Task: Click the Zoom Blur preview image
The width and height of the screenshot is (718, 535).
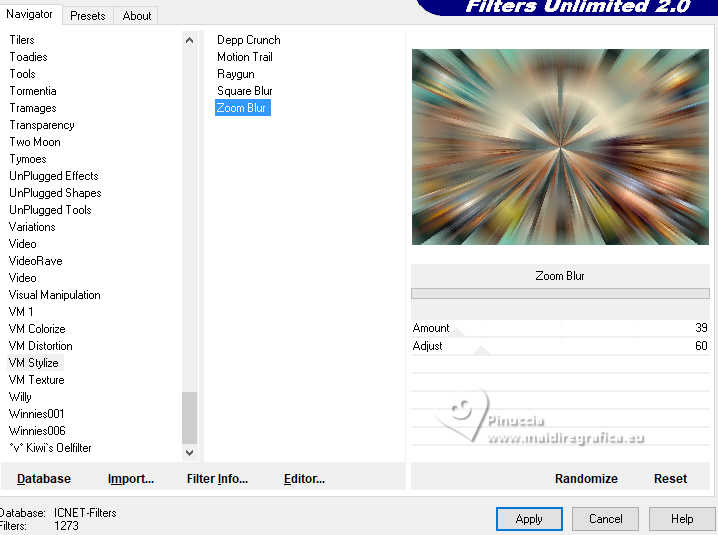Action: [560, 147]
